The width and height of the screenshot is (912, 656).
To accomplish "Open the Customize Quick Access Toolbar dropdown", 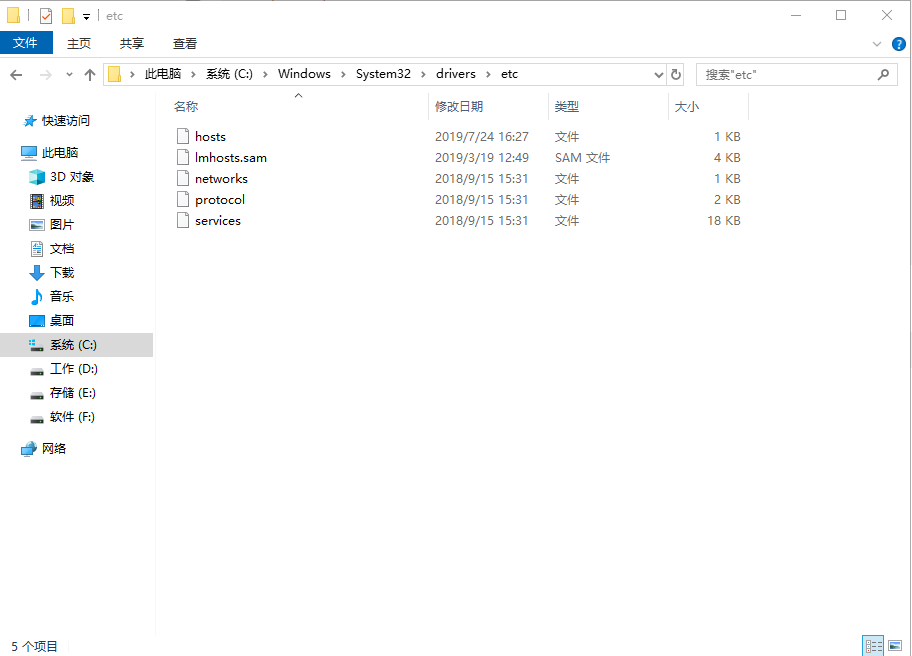I will [x=86, y=17].
